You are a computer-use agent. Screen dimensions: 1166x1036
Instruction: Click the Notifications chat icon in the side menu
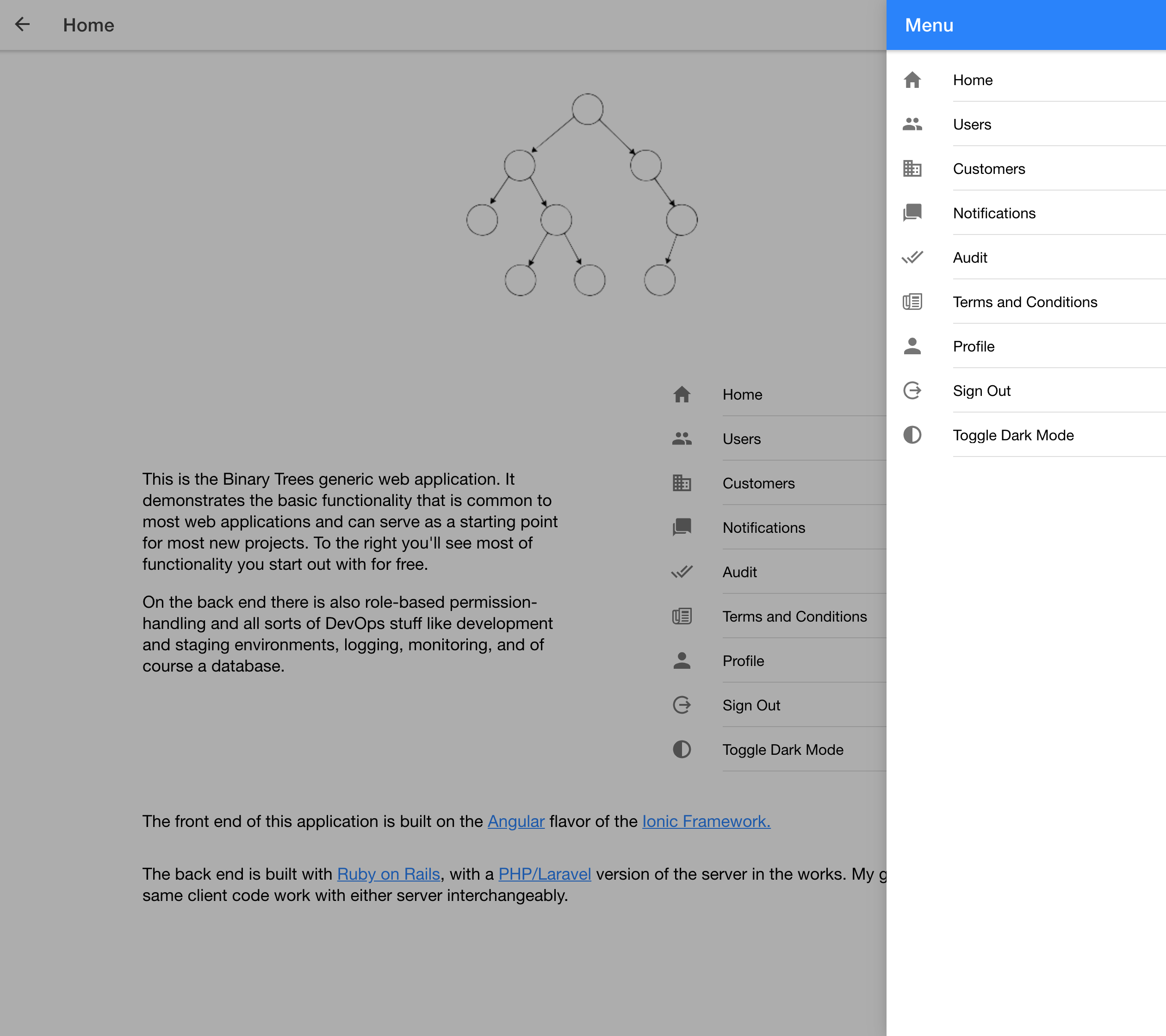(912, 213)
